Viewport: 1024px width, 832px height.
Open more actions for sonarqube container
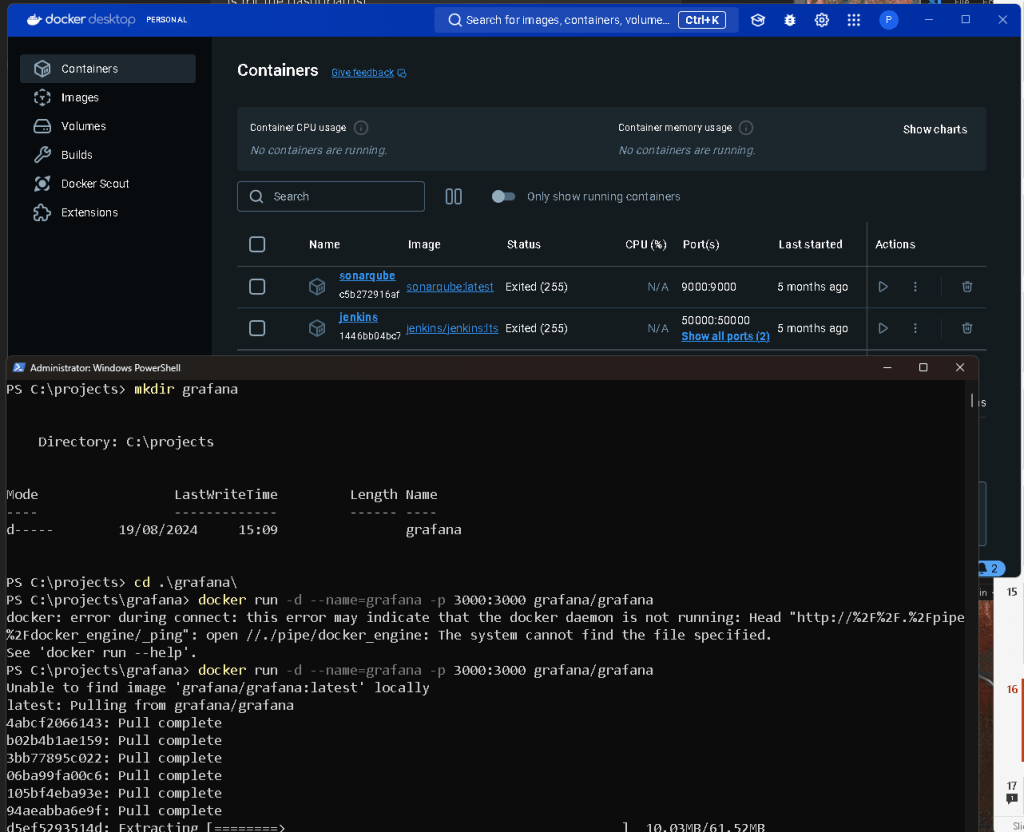coord(915,287)
